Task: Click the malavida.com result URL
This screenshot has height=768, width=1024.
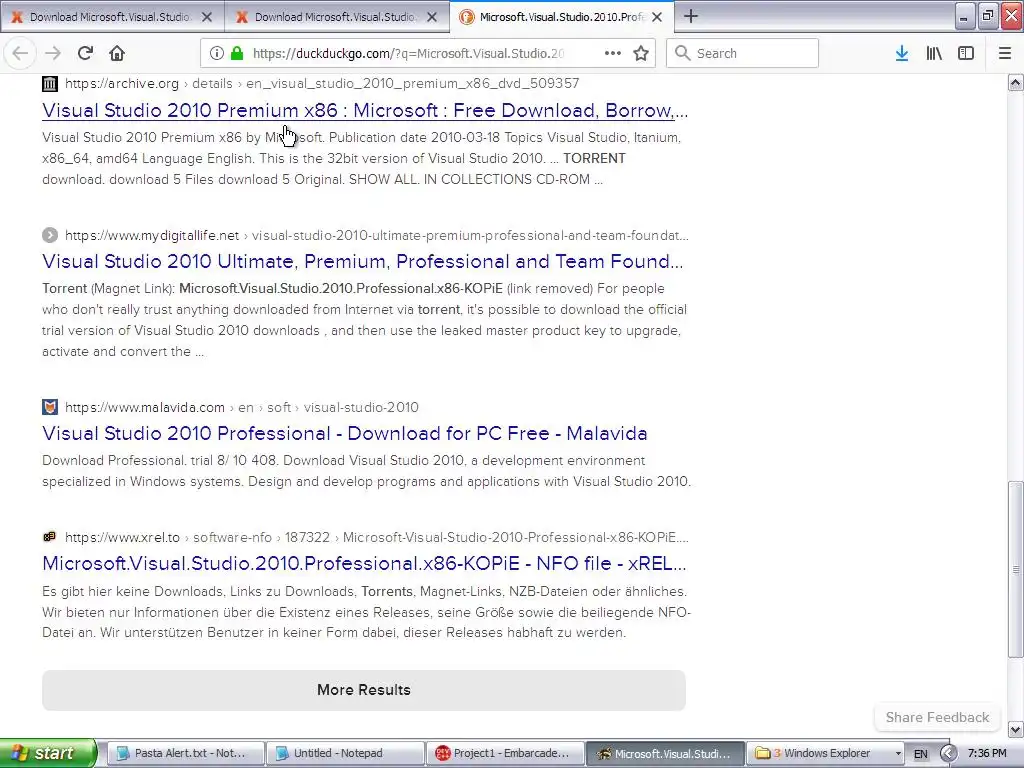Action: [242, 408]
